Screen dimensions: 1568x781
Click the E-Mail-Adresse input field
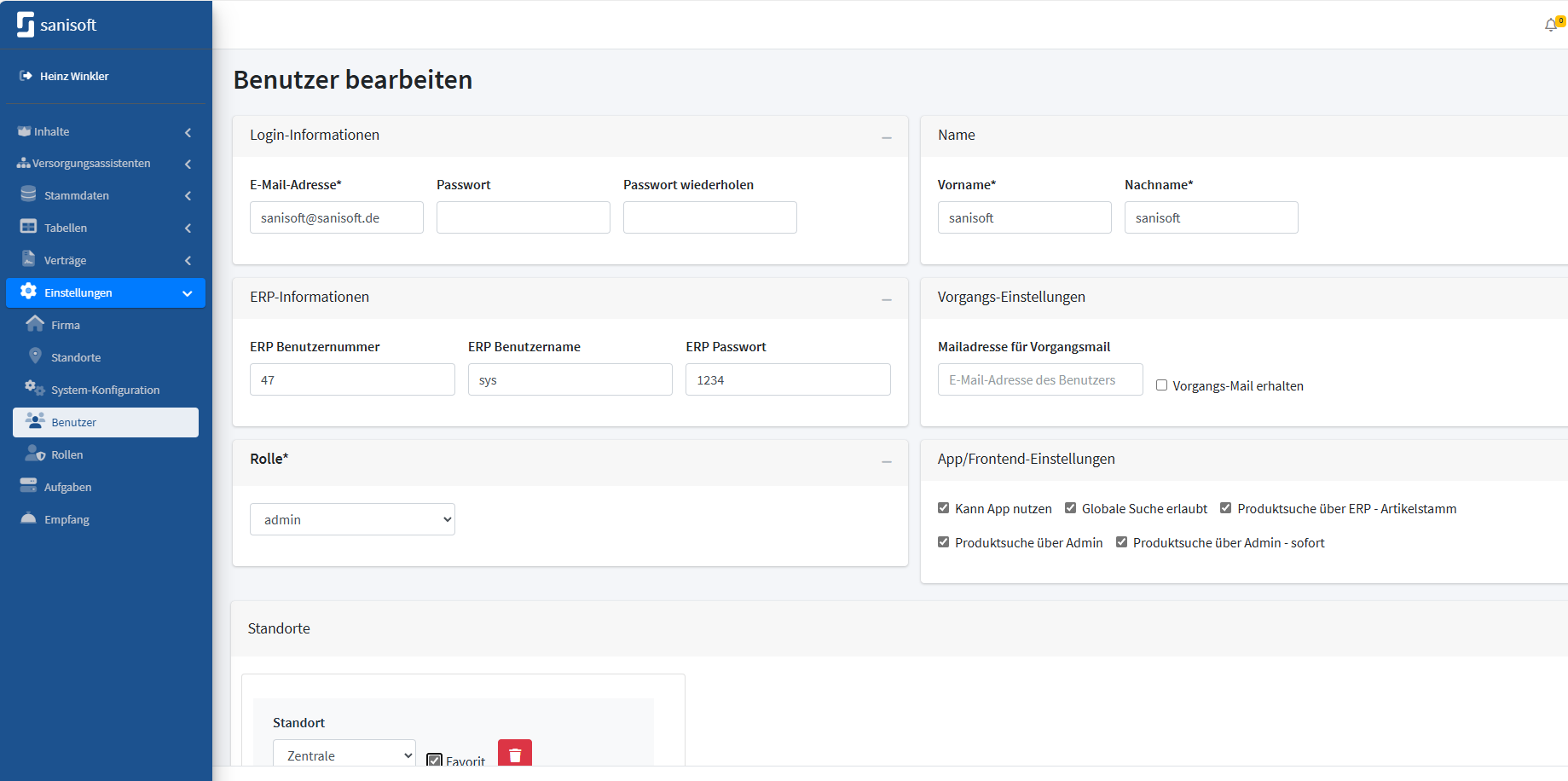click(336, 217)
